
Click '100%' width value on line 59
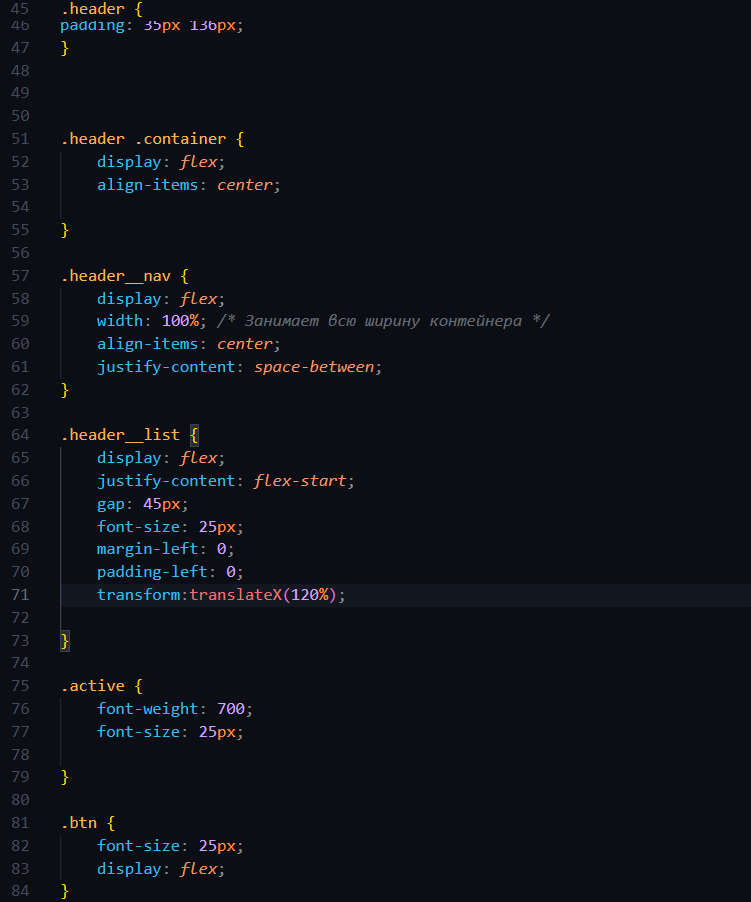180,321
